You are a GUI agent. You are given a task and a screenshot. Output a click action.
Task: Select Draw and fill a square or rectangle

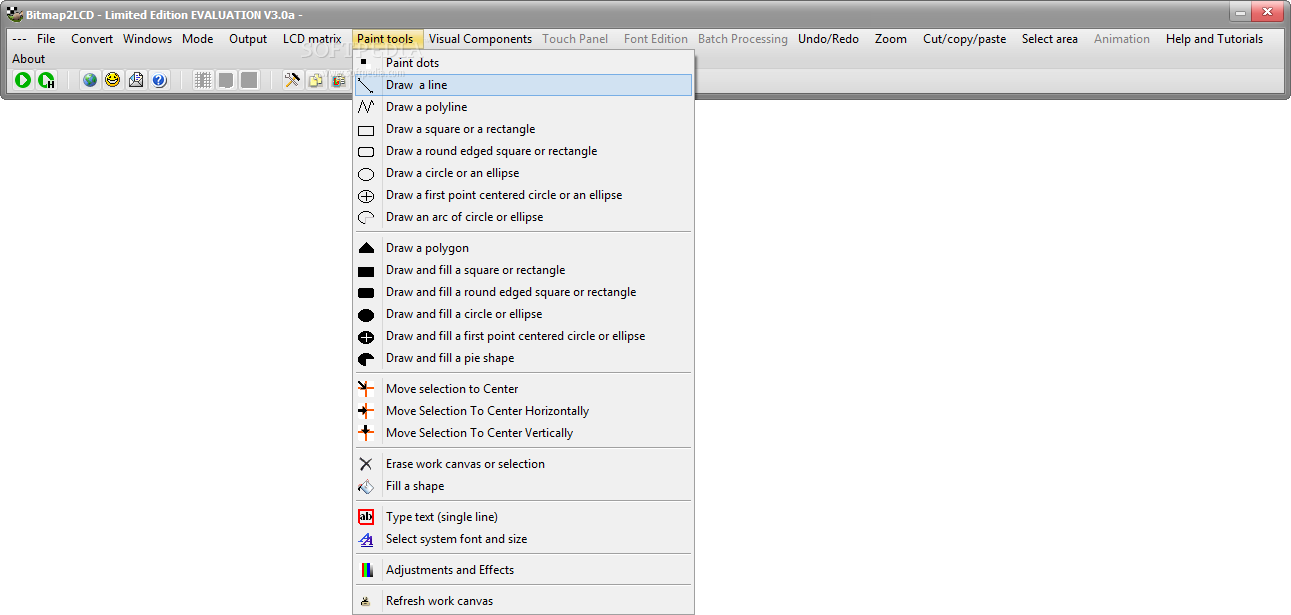pos(523,270)
